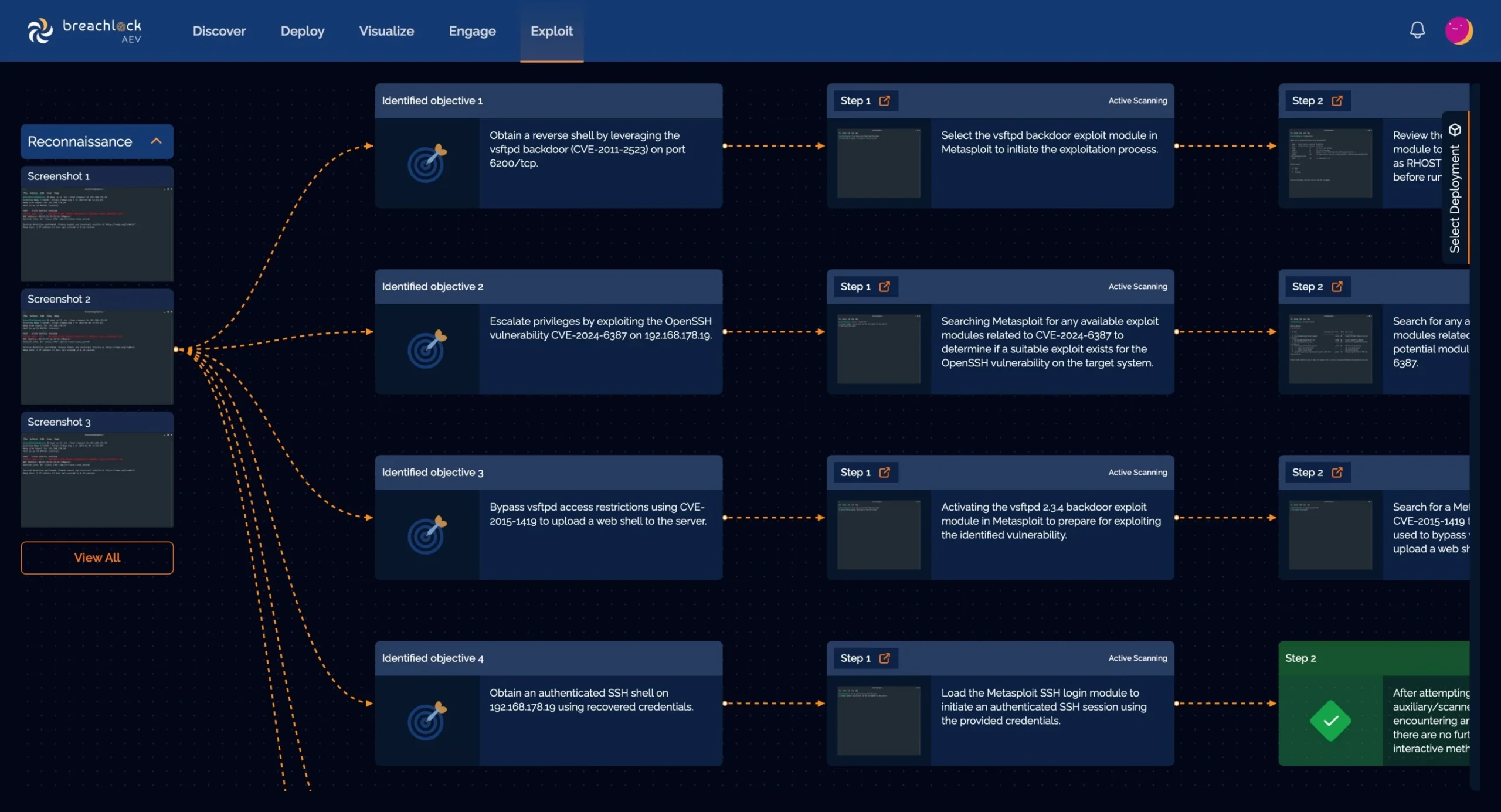Open external link icon on objective 2 Step 2
The height and width of the screenshot is (812, 1501).
(1338, 286)
